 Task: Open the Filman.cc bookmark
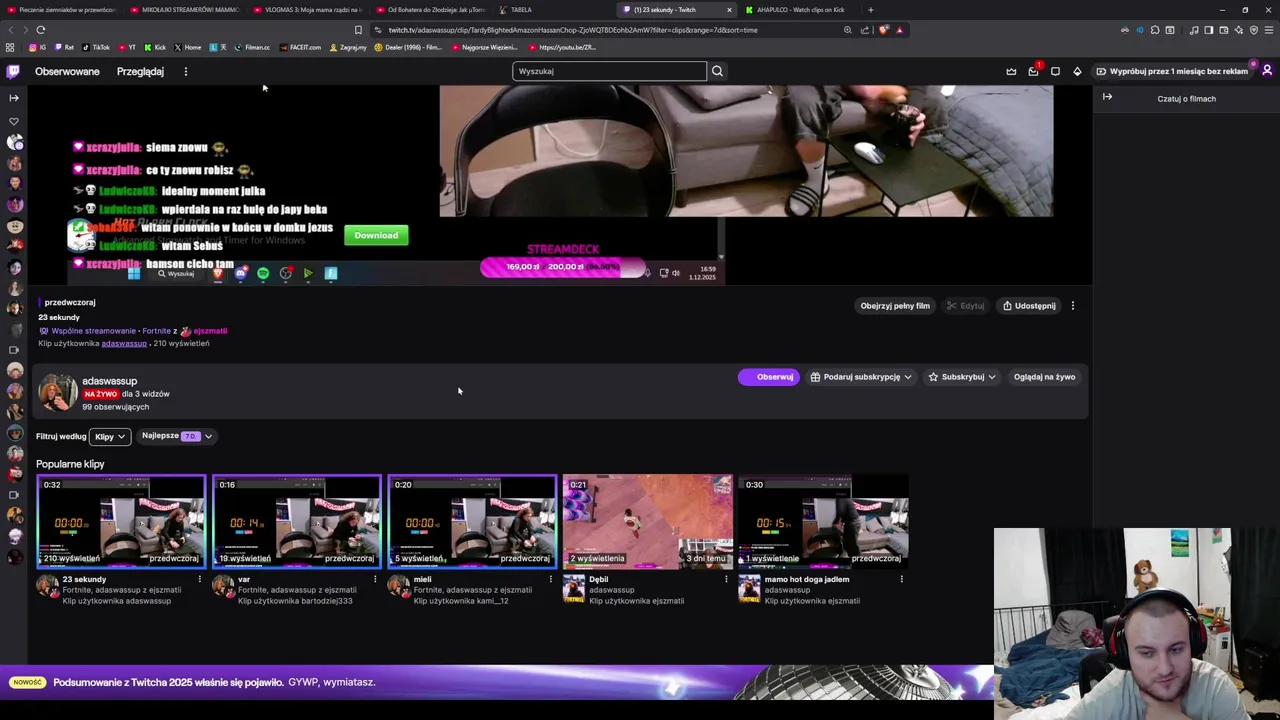[x=252, y=47]
